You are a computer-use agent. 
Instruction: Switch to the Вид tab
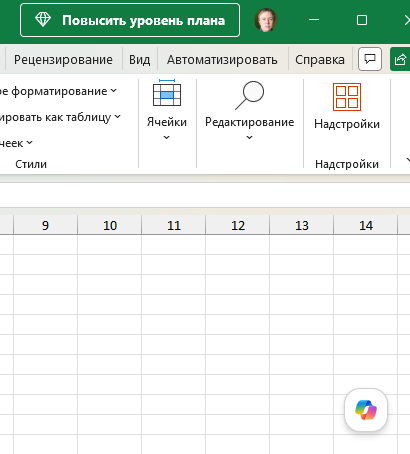139,60
